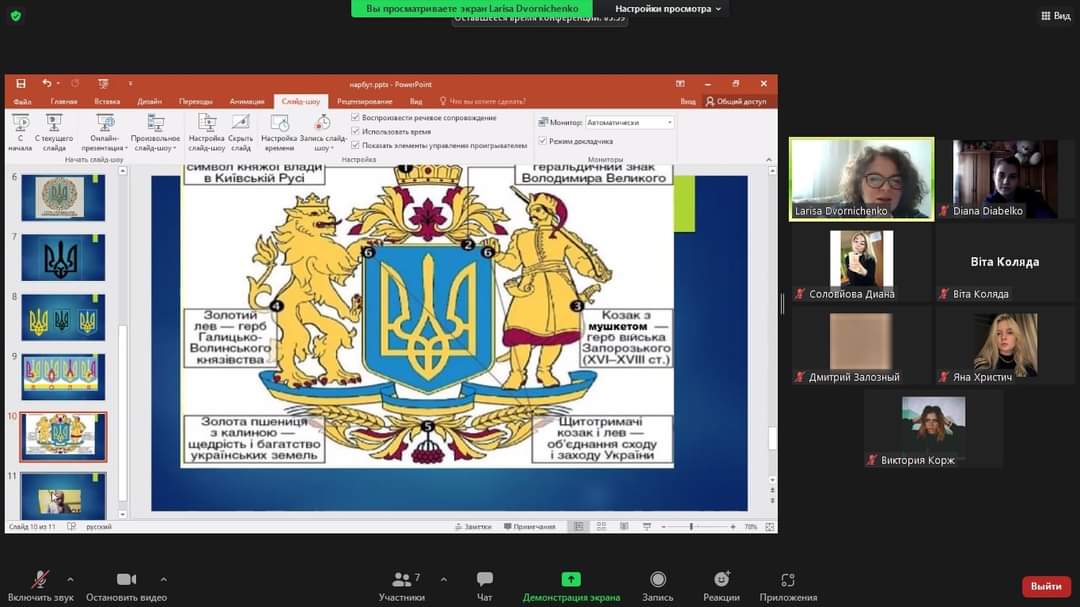Select slide 7 thumbnail with the trident
The width and height of the screenshot is (1080, 607).
click(x=63, y=259)
